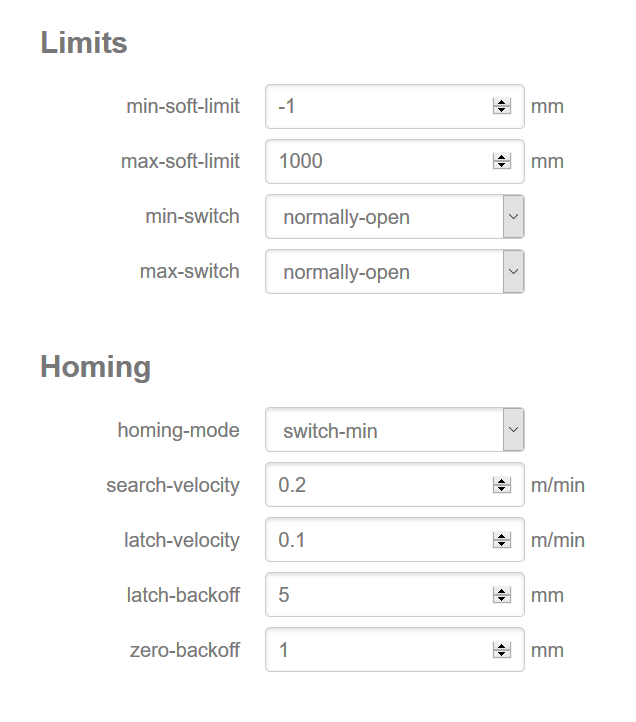Expand the homing-mode dropdown
The height and width of the screenshot is (722, 636).
click(x=394, y=431)
